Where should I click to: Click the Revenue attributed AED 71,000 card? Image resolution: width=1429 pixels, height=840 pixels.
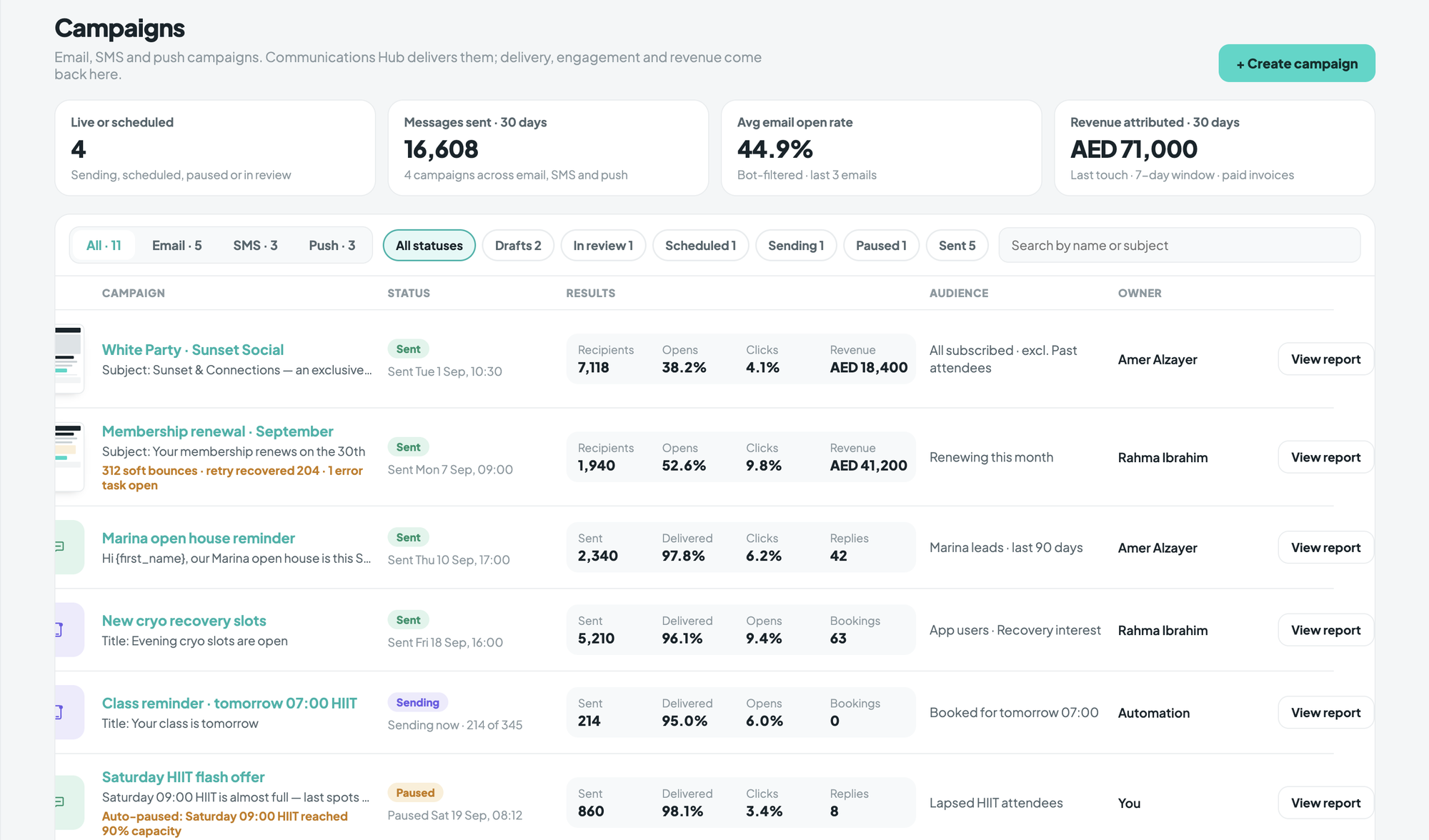(x=1214, y=148)
